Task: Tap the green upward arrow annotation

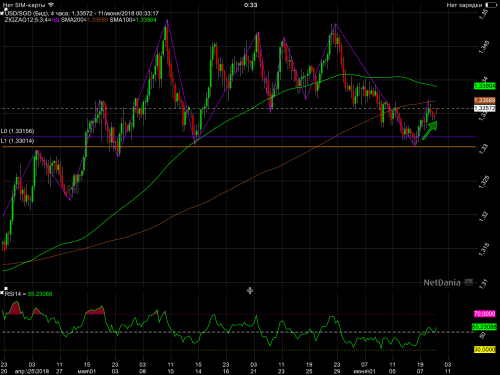Action: pos(430,130)
